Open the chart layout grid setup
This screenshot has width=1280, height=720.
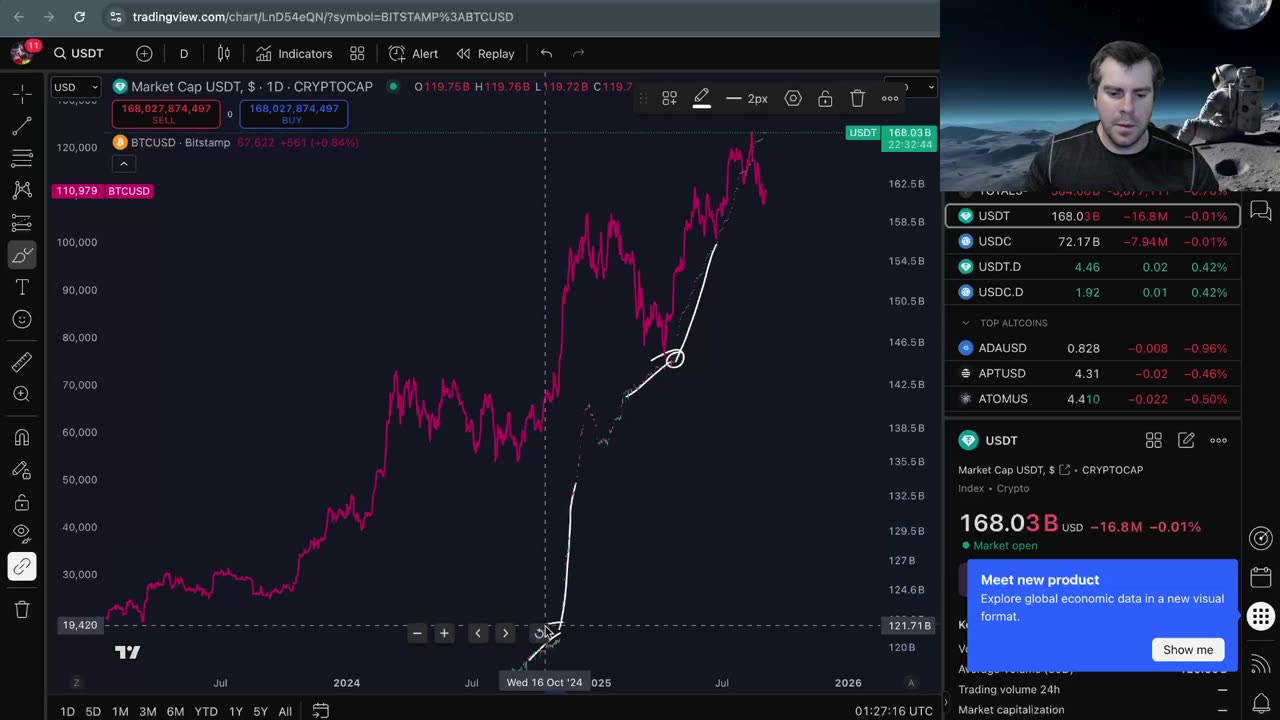[357, 53]
